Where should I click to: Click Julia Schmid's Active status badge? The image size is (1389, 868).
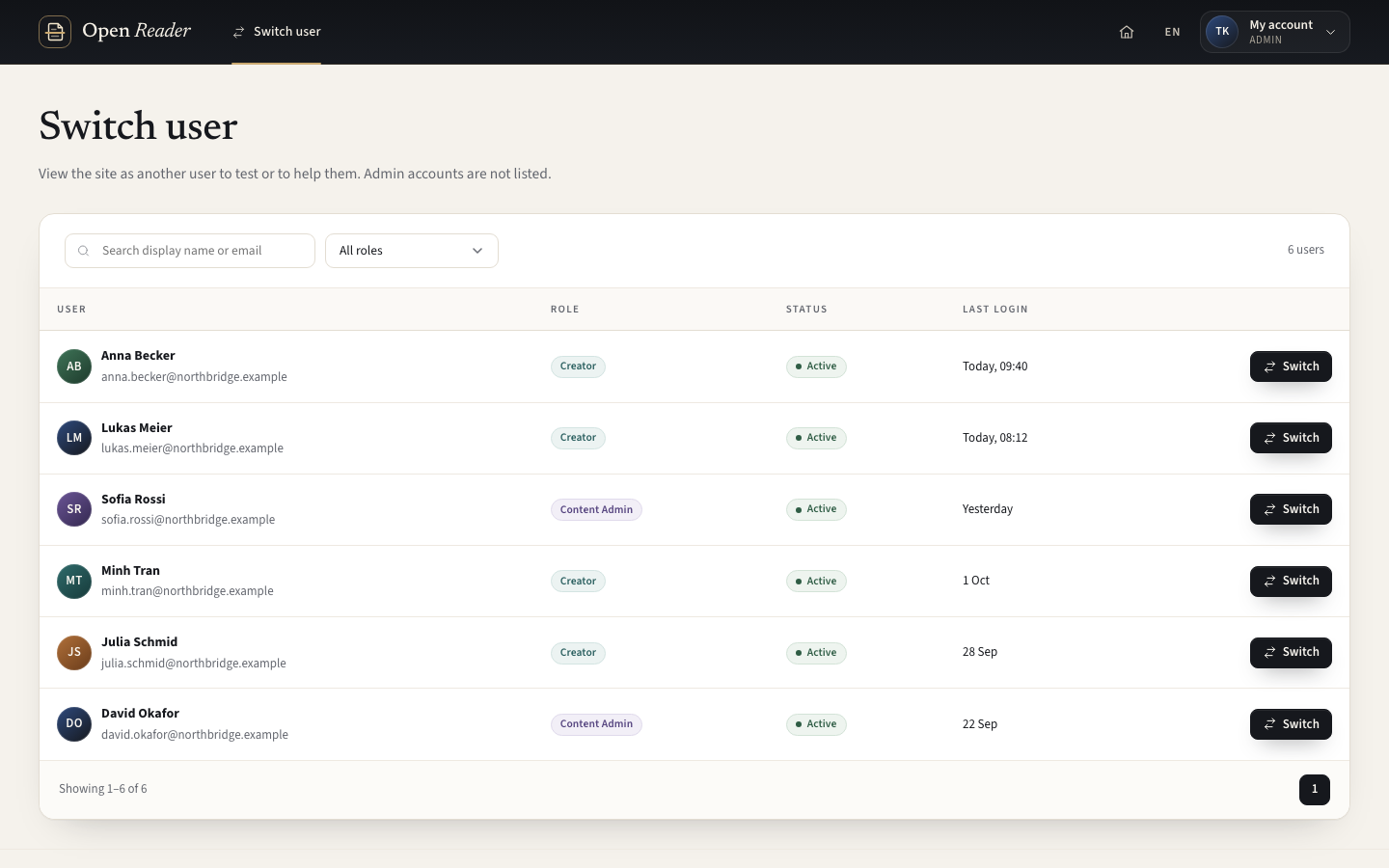pos(816,653)
